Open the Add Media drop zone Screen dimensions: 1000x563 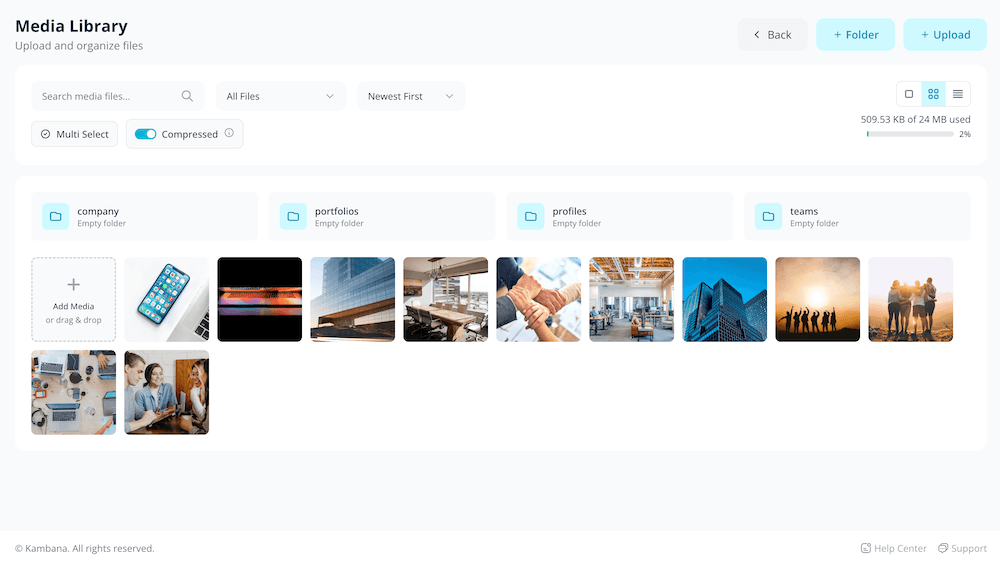click(73, 300)
